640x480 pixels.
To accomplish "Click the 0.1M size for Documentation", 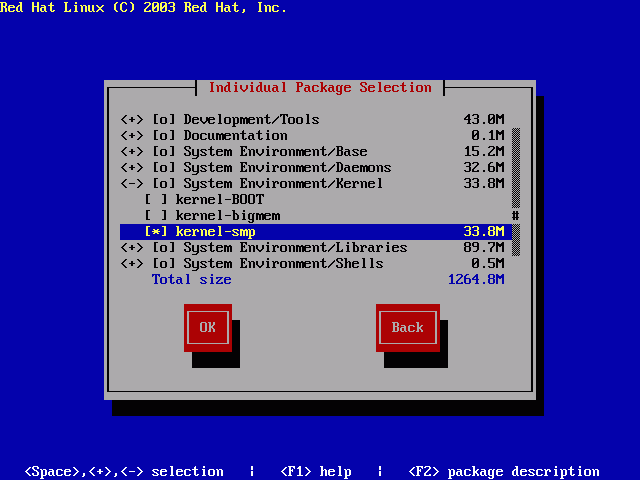I will tap(488, 136).
